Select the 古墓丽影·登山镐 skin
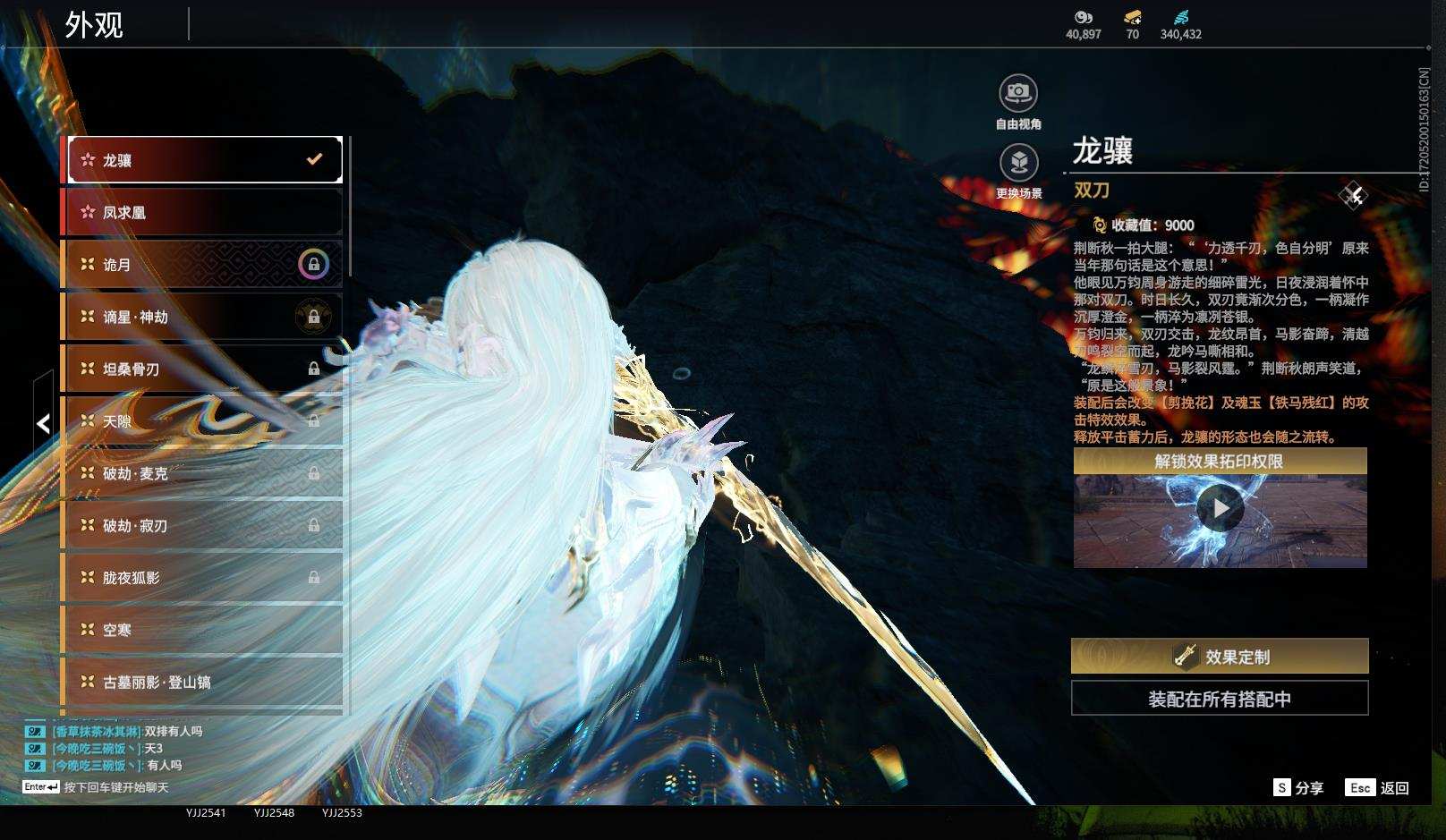1446x840 pixels. click(x=201, y=682)
